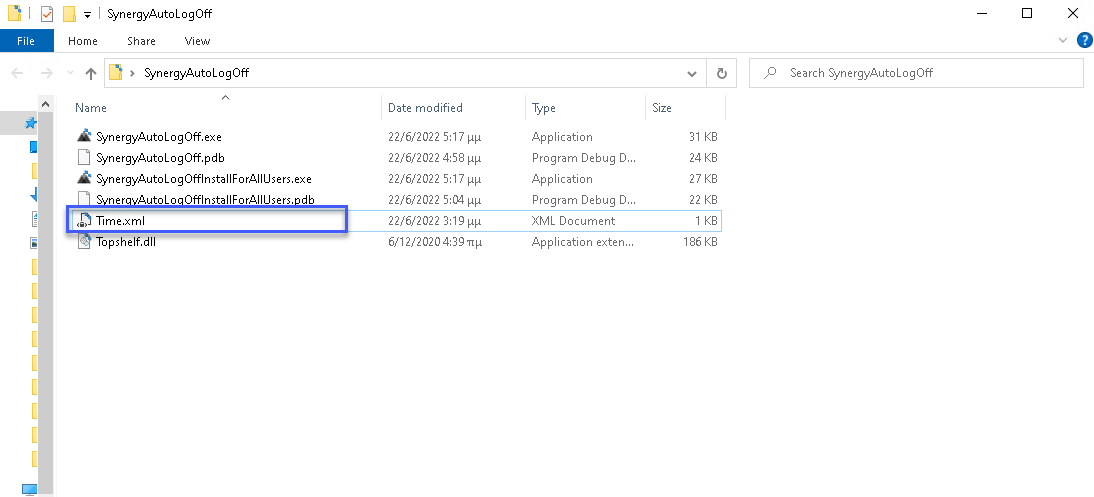
Task: Open Customize Quick Access Toolbar dropdown
Action: tap(87, 14)
